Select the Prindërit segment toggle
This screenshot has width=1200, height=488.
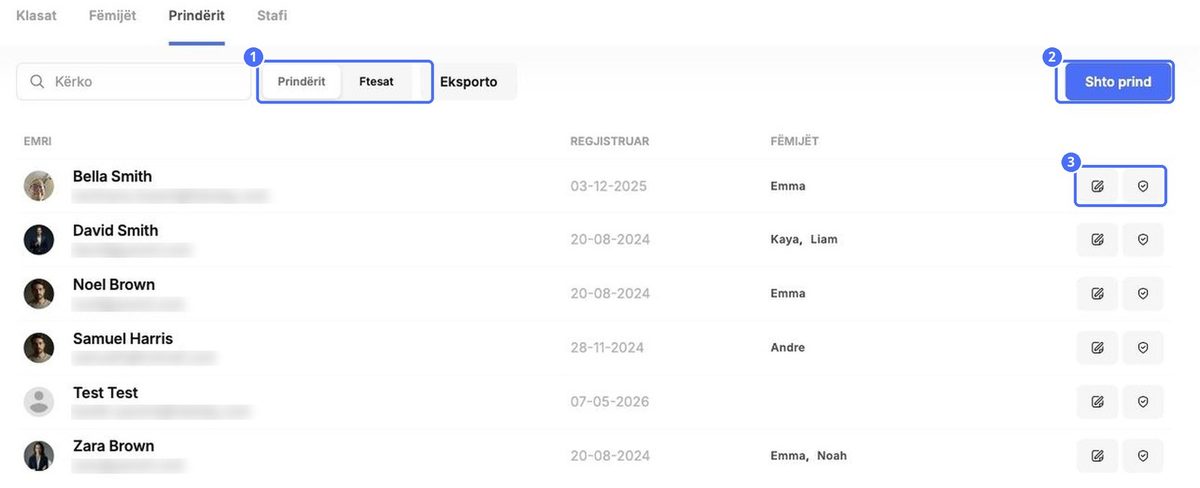pos(301,82)
